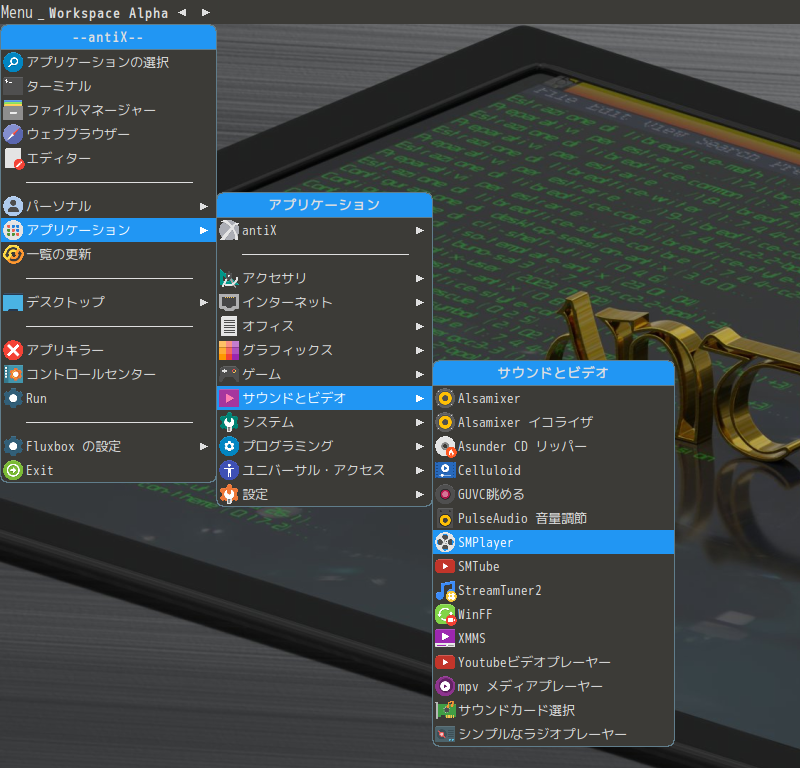Open the システム menu entry

[x=324, y=422]
